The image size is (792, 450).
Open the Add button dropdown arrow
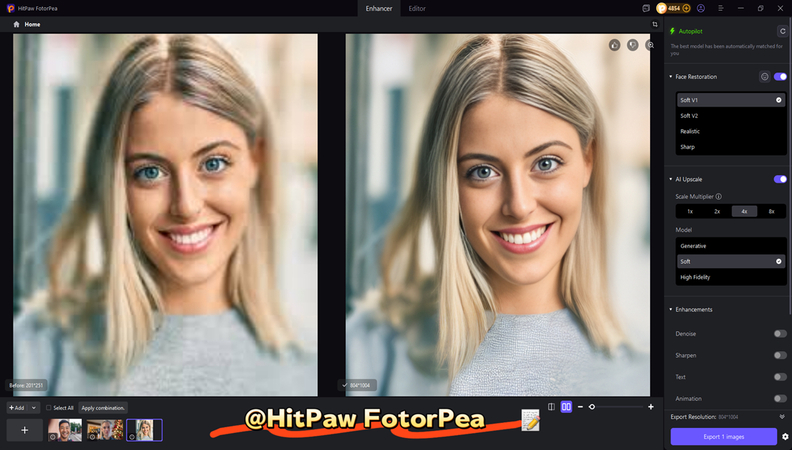pyautogui.click(x=34, y=408)
